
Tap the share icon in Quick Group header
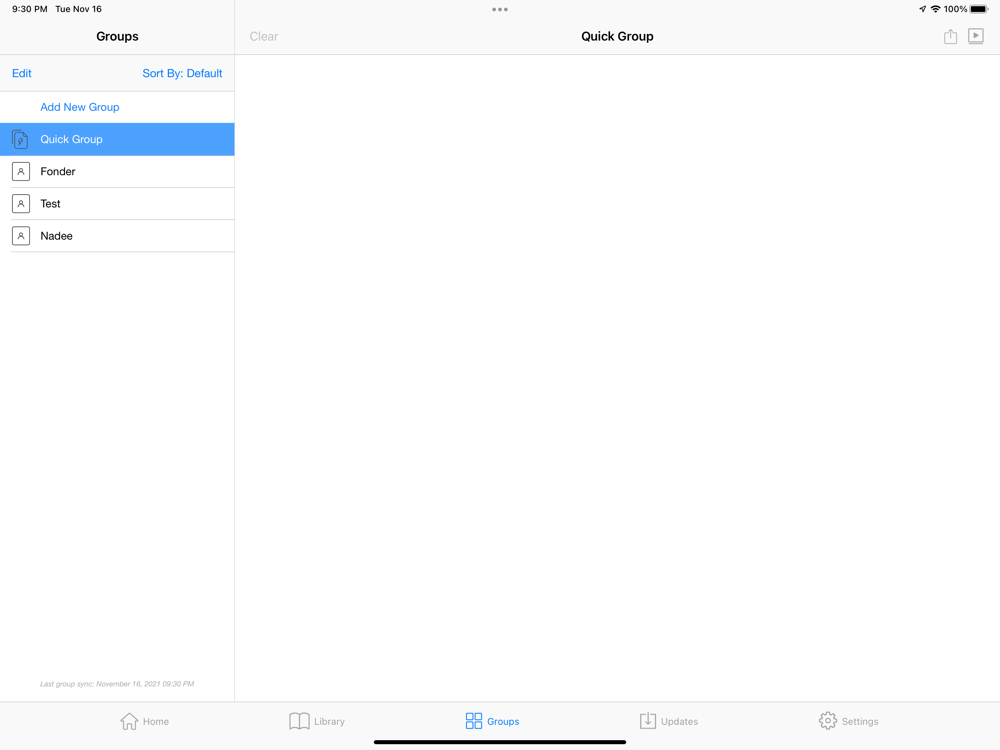pyautogui.click(x=950, y=36)
